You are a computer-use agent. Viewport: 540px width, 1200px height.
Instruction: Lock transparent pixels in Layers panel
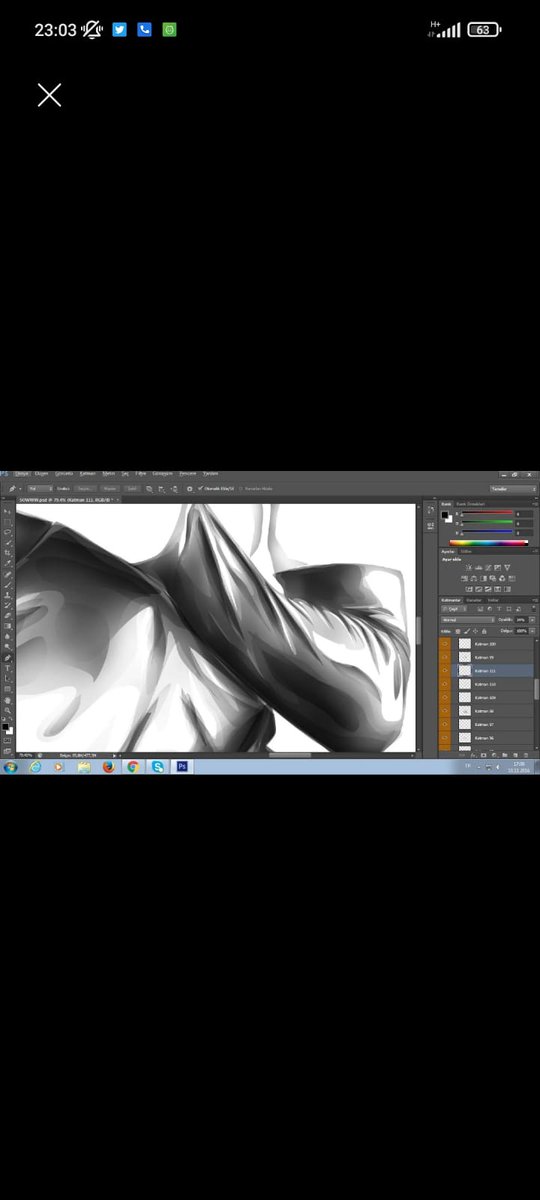pos(458,631)
